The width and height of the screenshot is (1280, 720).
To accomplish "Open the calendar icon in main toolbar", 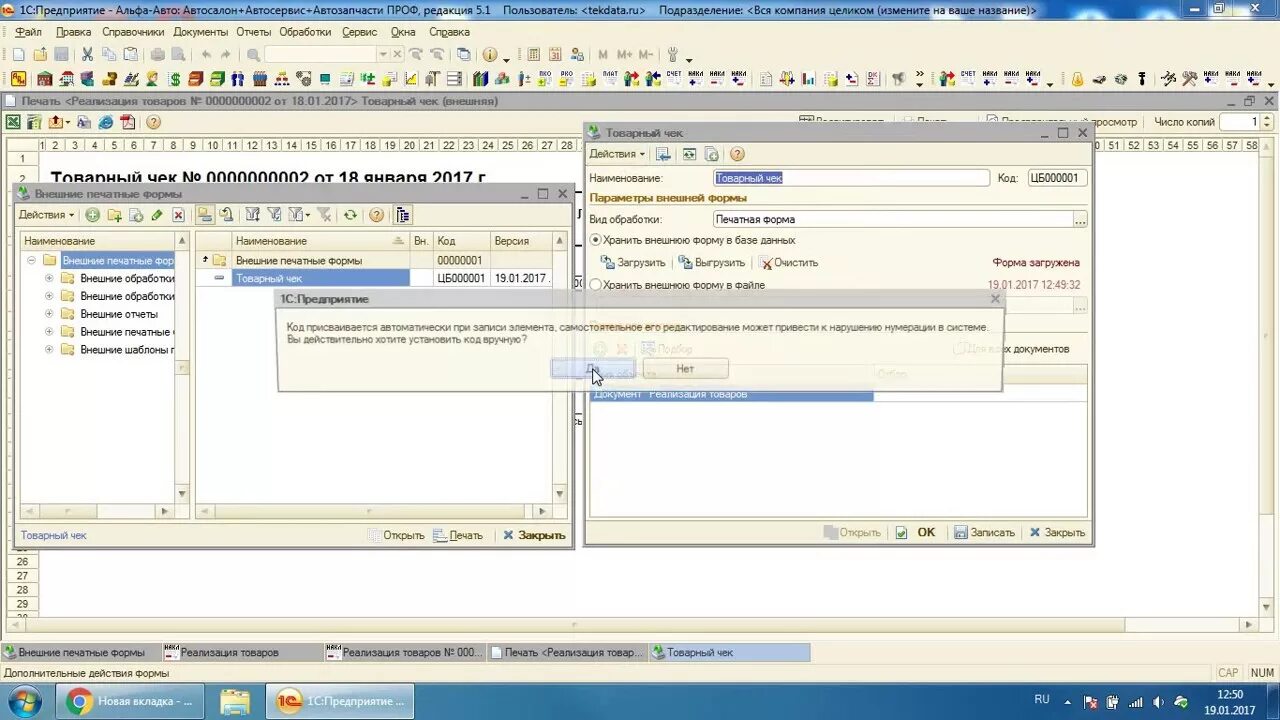I will coord(553,55).
